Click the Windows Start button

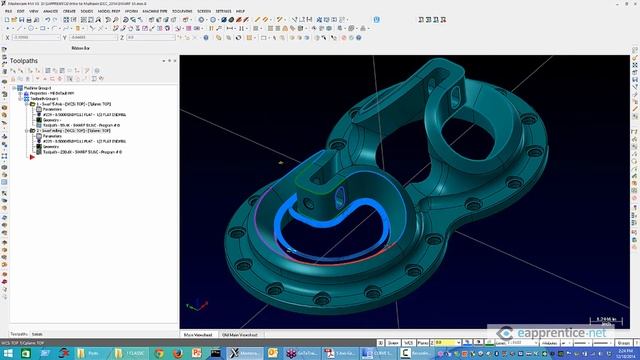pyautogui.click(x=8, y=353)
